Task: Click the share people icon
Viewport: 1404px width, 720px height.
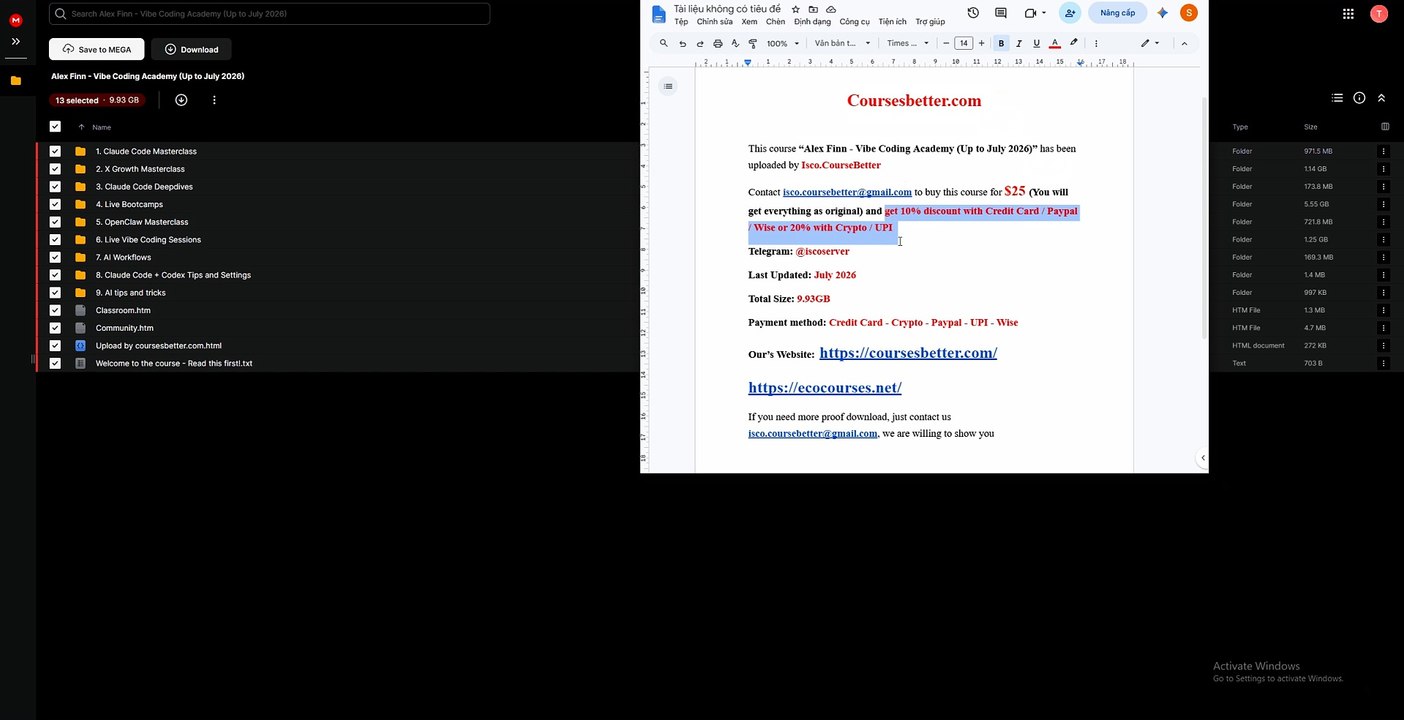Action: [x=1070, y=13]
